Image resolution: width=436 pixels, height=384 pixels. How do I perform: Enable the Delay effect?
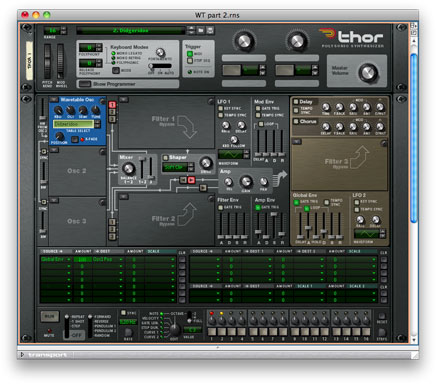point(296,102)
